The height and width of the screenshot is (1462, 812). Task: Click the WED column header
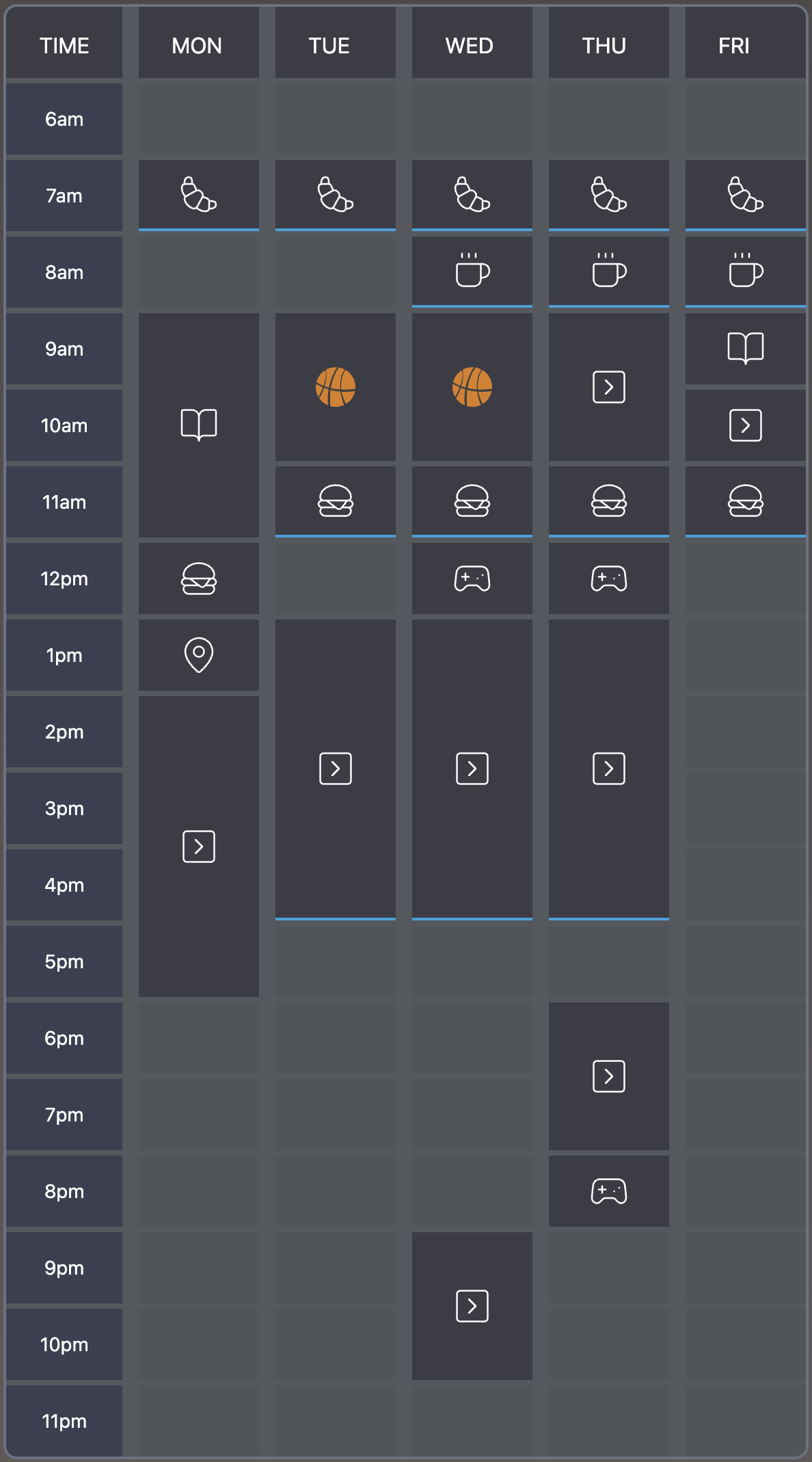pos(470,45)
